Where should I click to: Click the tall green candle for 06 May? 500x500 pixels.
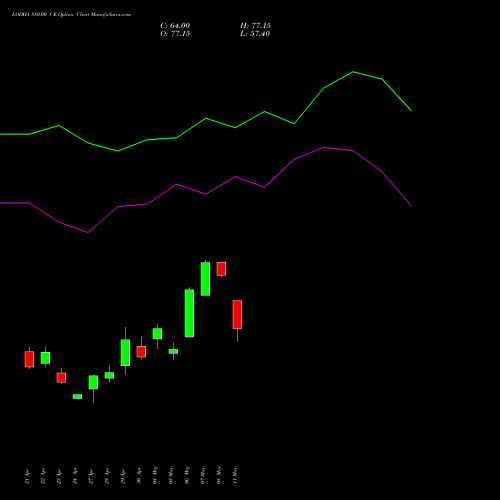pos(189,313)
